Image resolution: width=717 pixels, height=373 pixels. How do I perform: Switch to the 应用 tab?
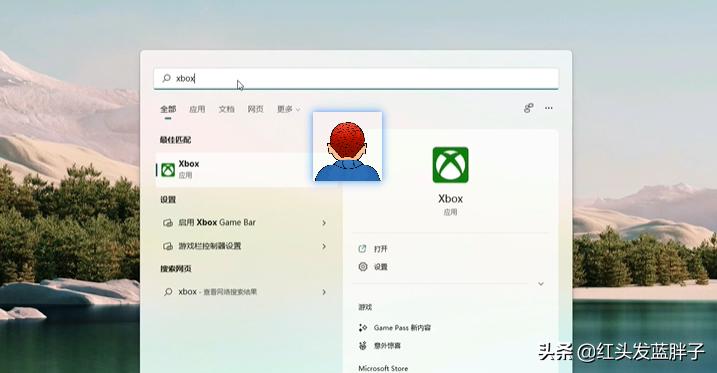click(x=197, y=109)
